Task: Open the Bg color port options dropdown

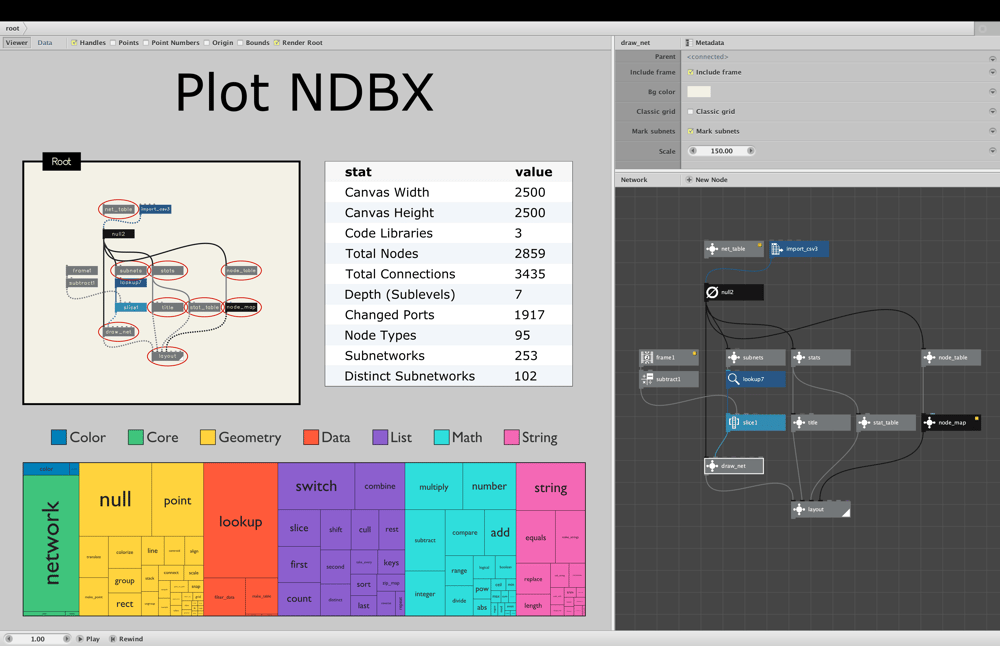Action: (x=992, y=92)
